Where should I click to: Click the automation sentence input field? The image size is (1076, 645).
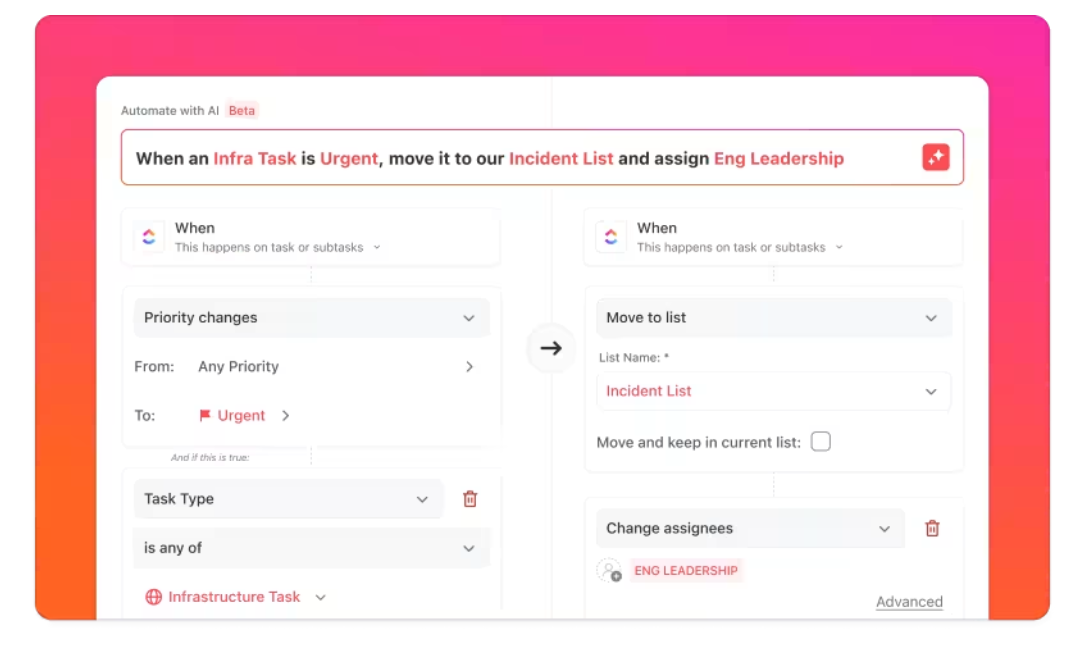(x=500, y=157)
